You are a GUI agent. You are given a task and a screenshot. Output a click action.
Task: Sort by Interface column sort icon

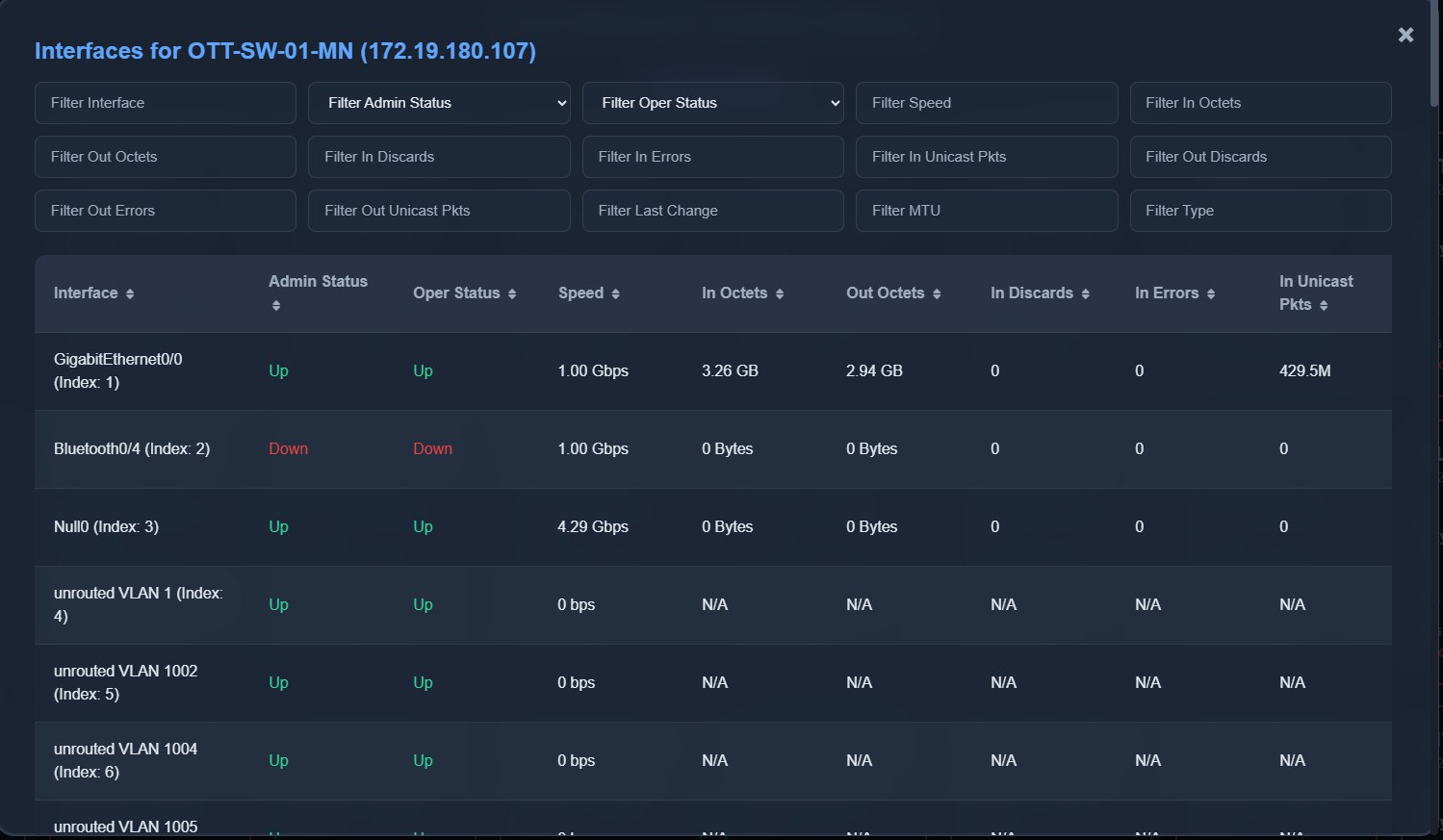pyautogui.click(x=130, y=294)
